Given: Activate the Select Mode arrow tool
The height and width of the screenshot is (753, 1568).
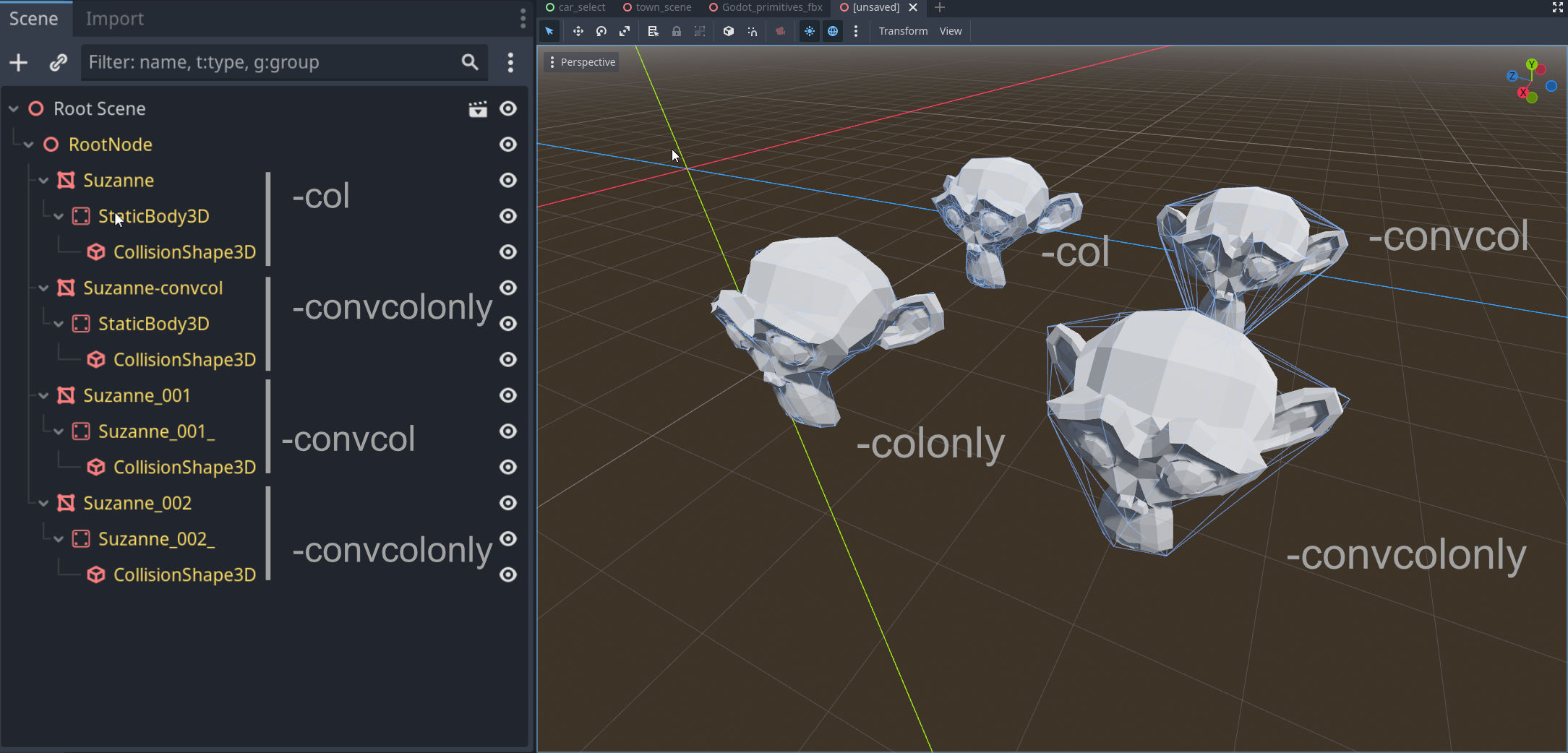Looking at the screenshot, I should (549, 31).
